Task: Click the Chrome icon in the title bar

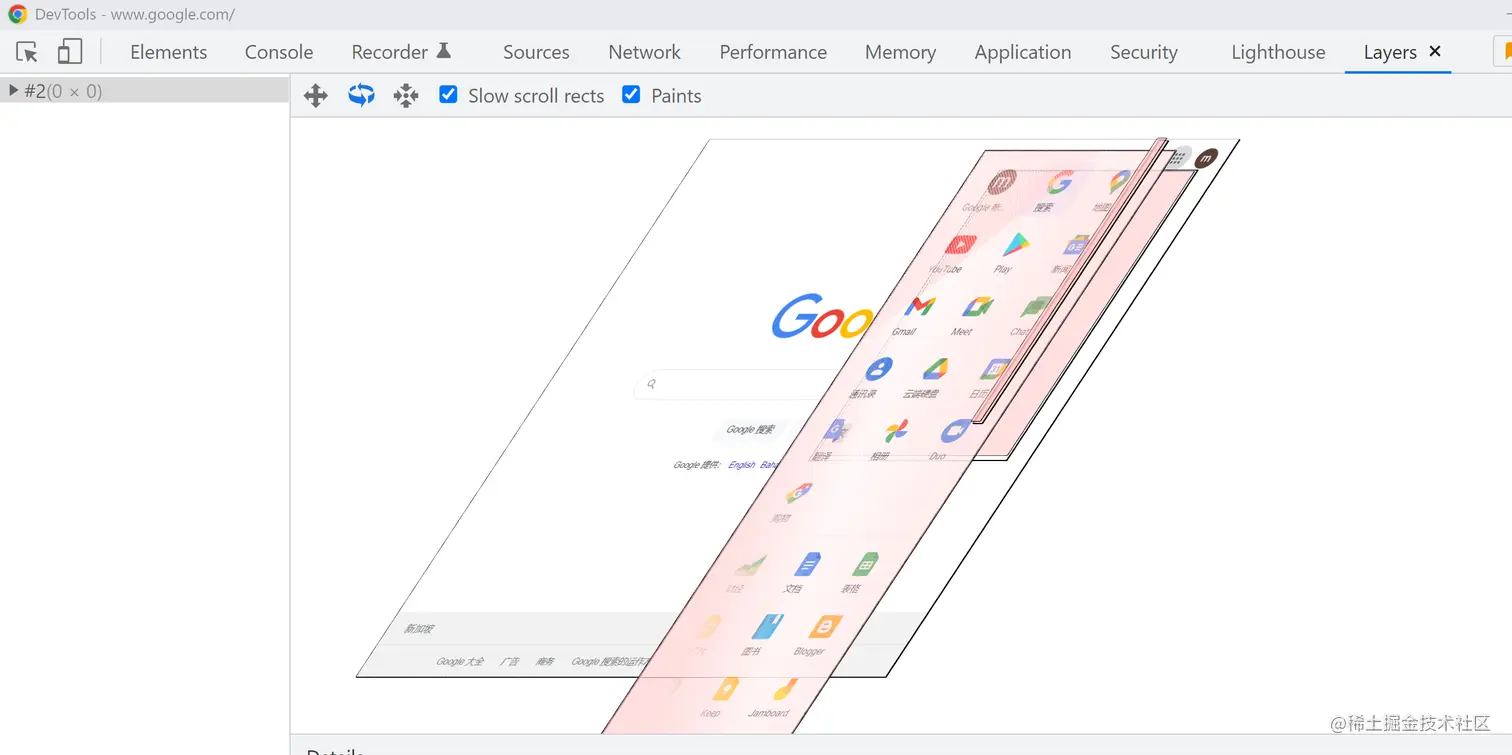Action: coord(17,14)
